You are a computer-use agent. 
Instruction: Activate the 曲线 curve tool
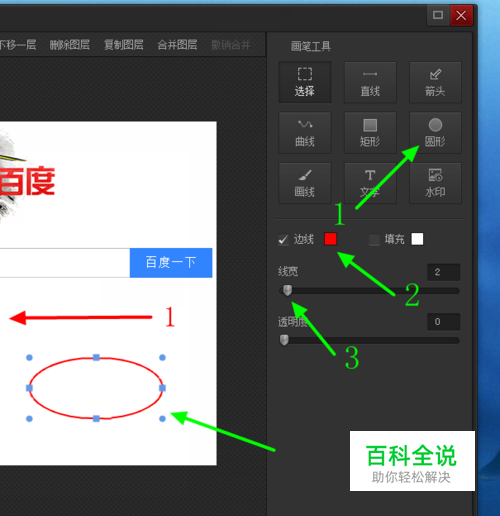[305, 133]
